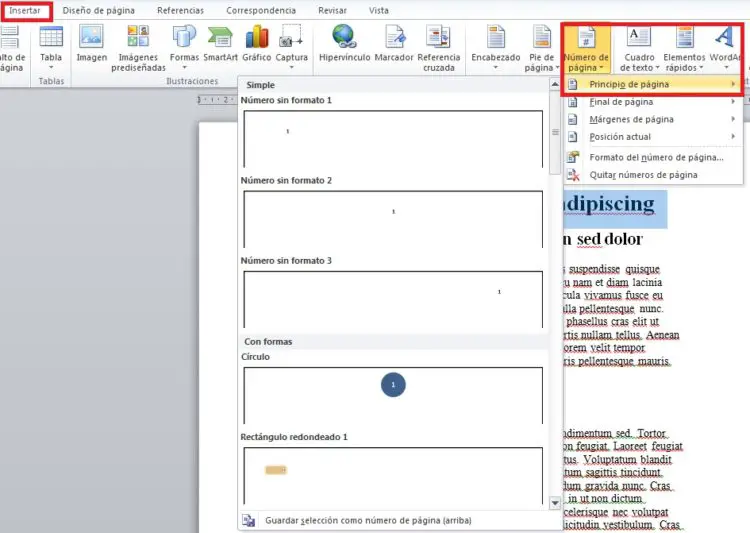
Task: Choose Márgenes de página option
Action: [x=653, y=119]
